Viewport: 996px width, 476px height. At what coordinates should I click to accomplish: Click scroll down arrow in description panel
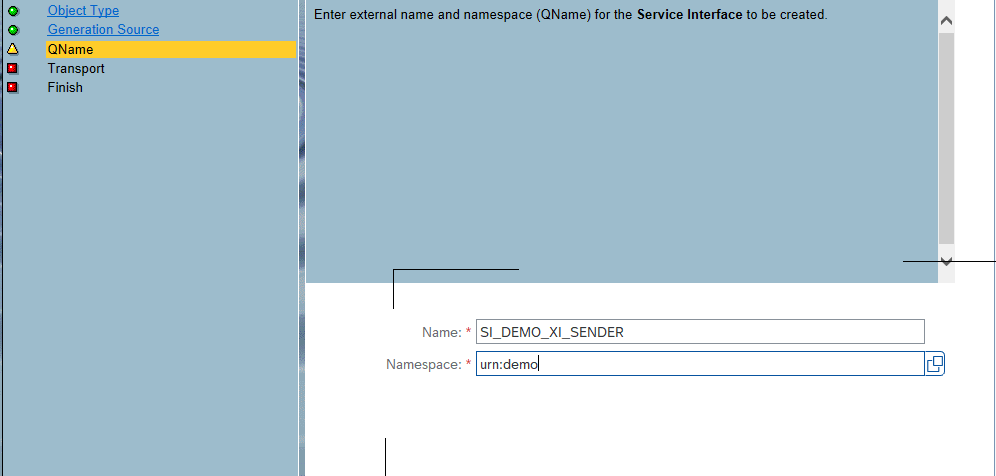pos(946,261)
